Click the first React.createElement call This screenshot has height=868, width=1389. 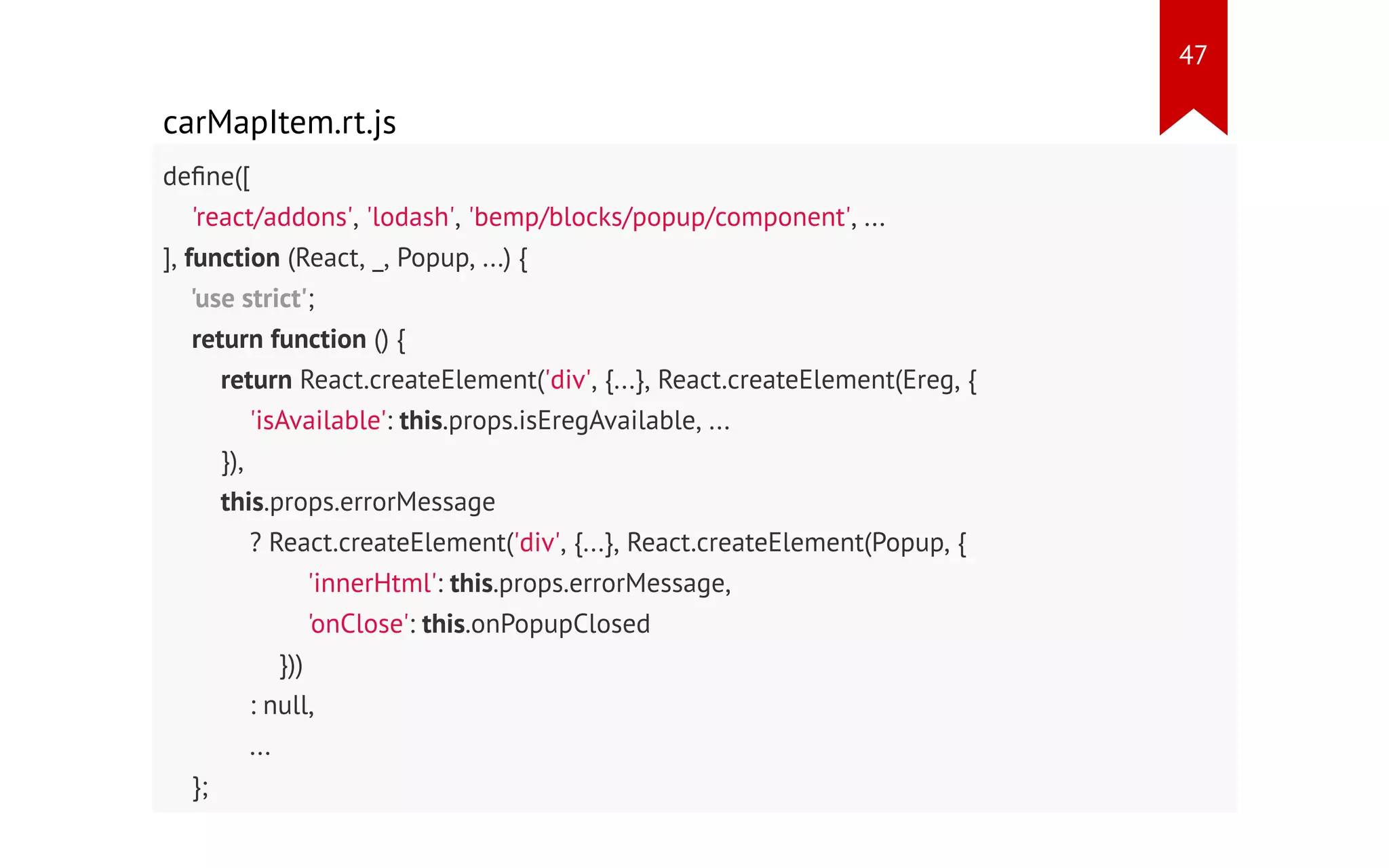[x=418, y=380]
